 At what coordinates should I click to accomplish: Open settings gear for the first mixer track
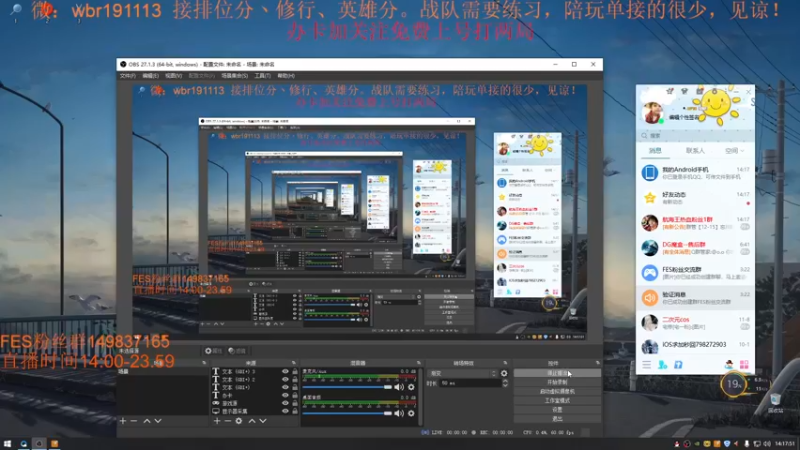(x=411, y=387)
